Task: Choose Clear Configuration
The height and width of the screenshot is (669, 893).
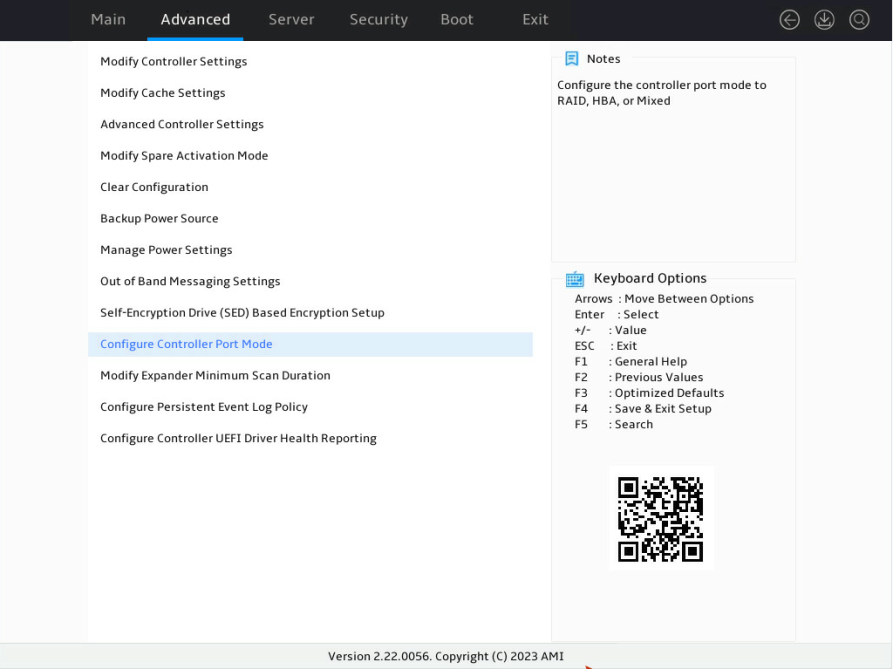Action: [x=310, y=187]
